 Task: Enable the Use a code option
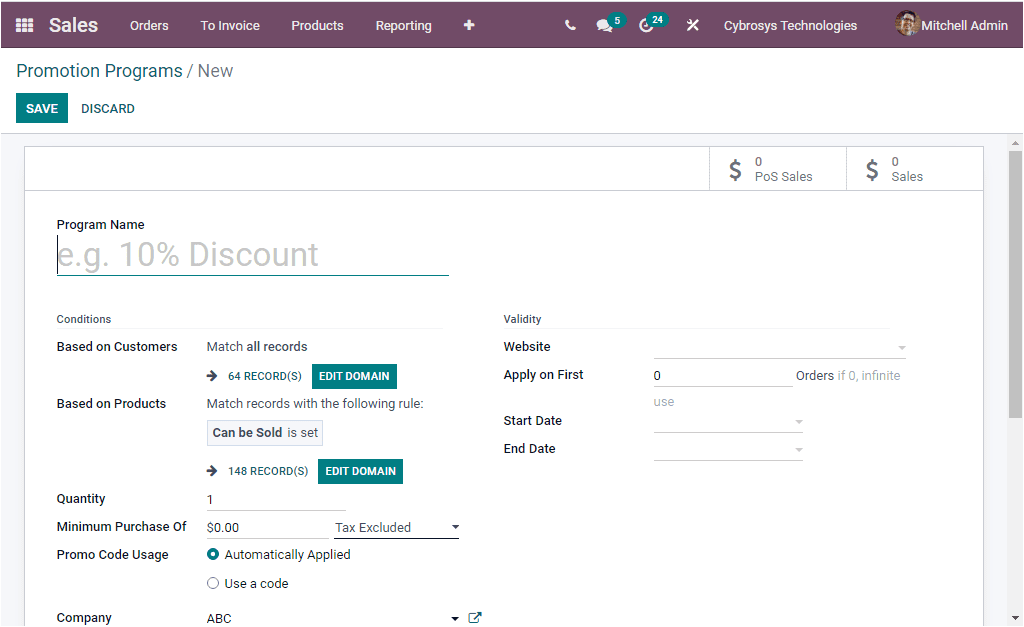pos(212,582)
